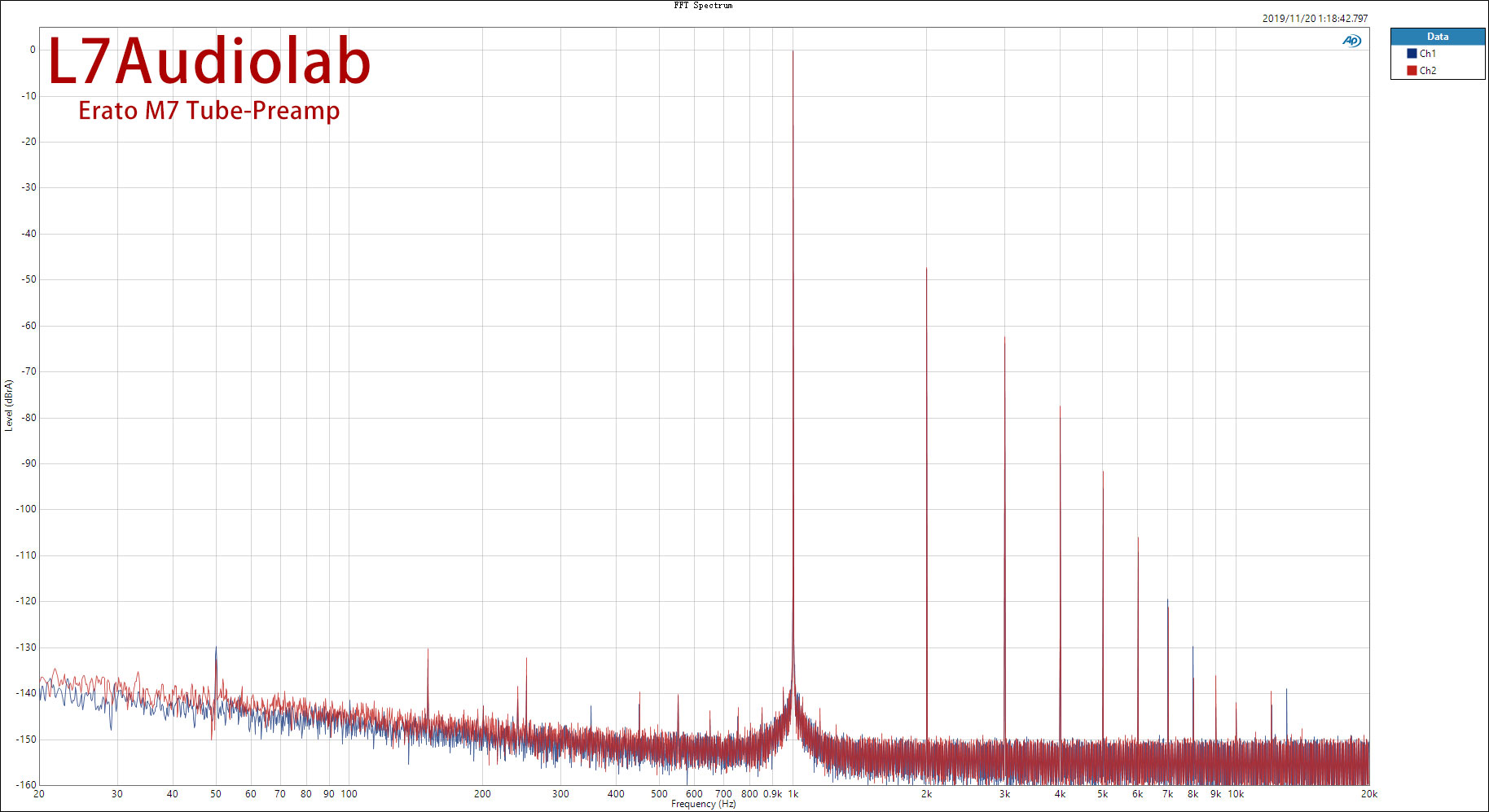Click the 0 dB level axis label
Screen dimensions: 1489x812
click(x=33, y=50)
